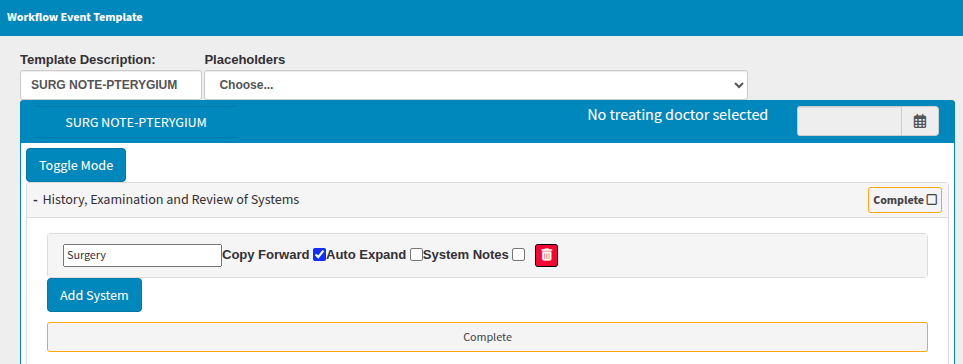The width and height of the screenshot is (963, 364).
Task: Click the Placeholders label
Action: [245, 60]
